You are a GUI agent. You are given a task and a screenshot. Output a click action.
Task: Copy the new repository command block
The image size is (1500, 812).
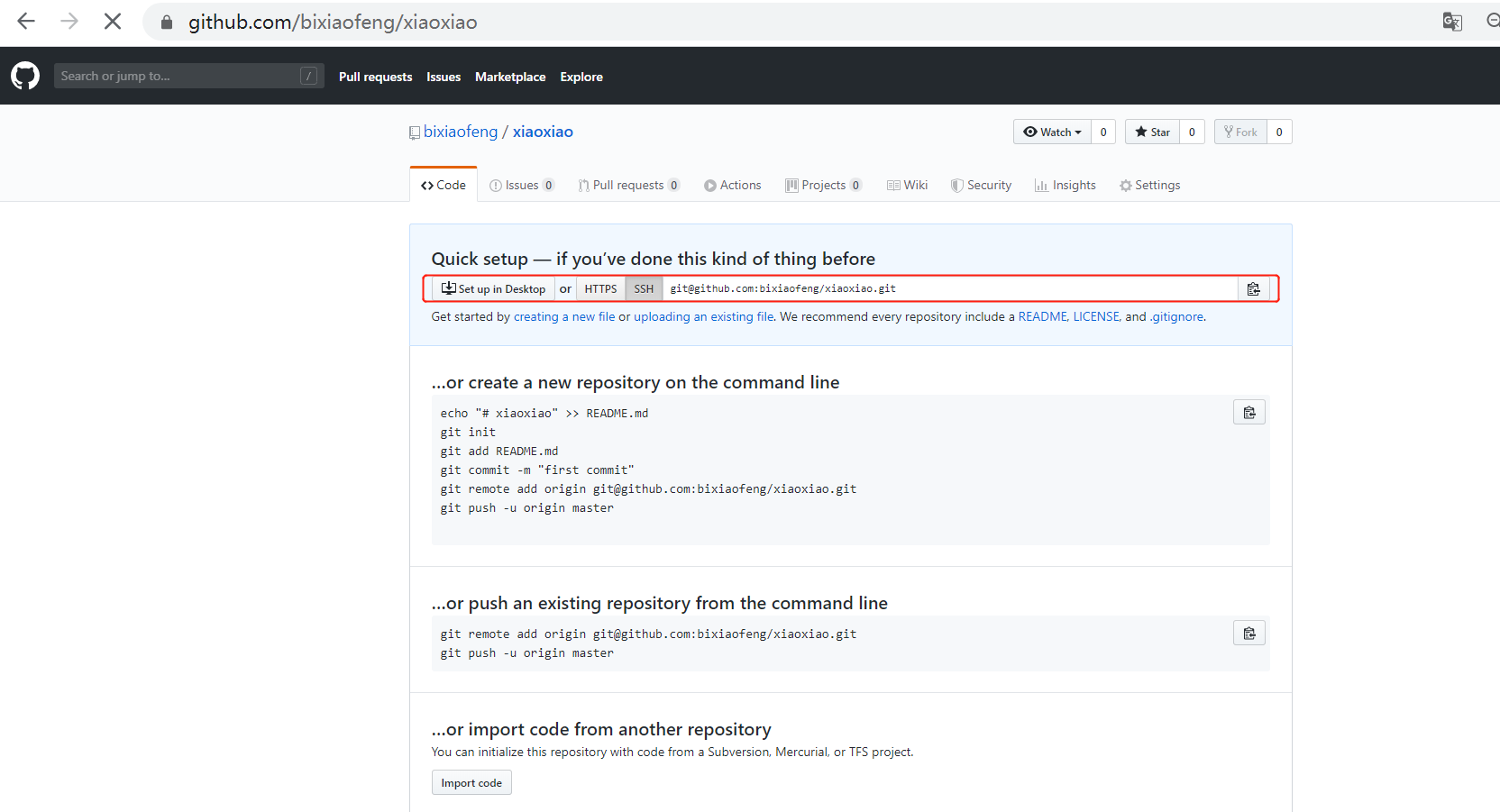click(x=1249, y=412)
